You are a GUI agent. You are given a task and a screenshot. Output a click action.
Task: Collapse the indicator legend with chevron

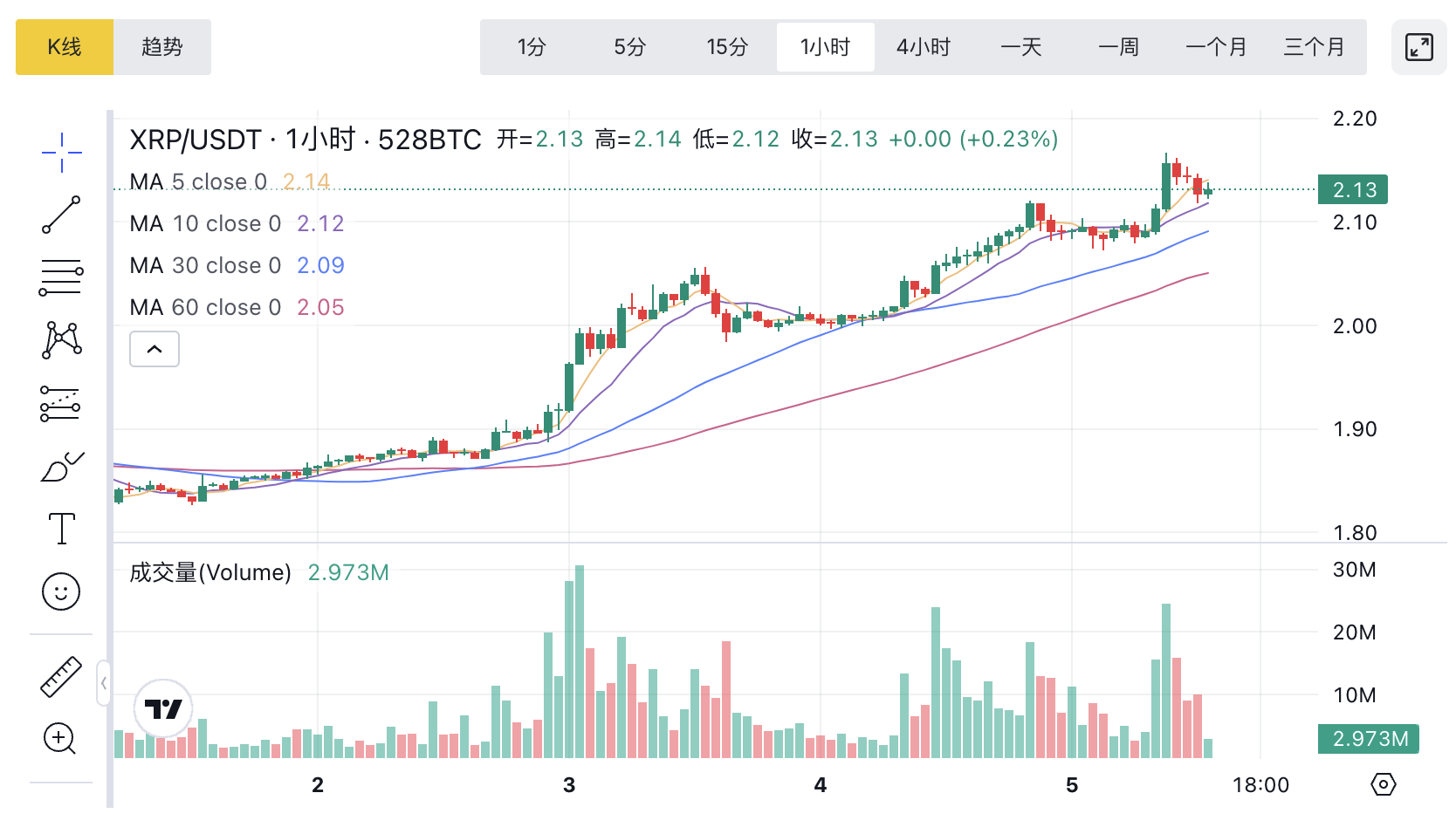[155, 349]
